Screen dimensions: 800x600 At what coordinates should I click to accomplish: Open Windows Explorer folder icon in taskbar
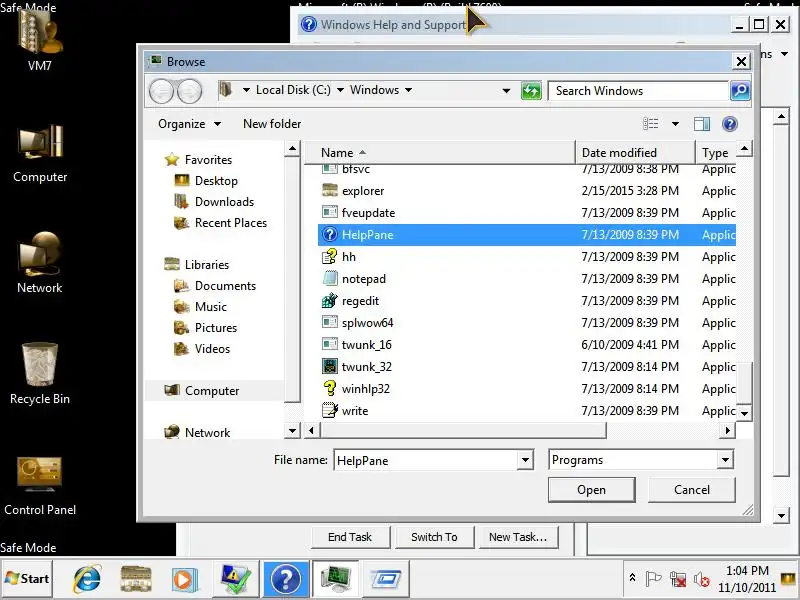point(136,579)
